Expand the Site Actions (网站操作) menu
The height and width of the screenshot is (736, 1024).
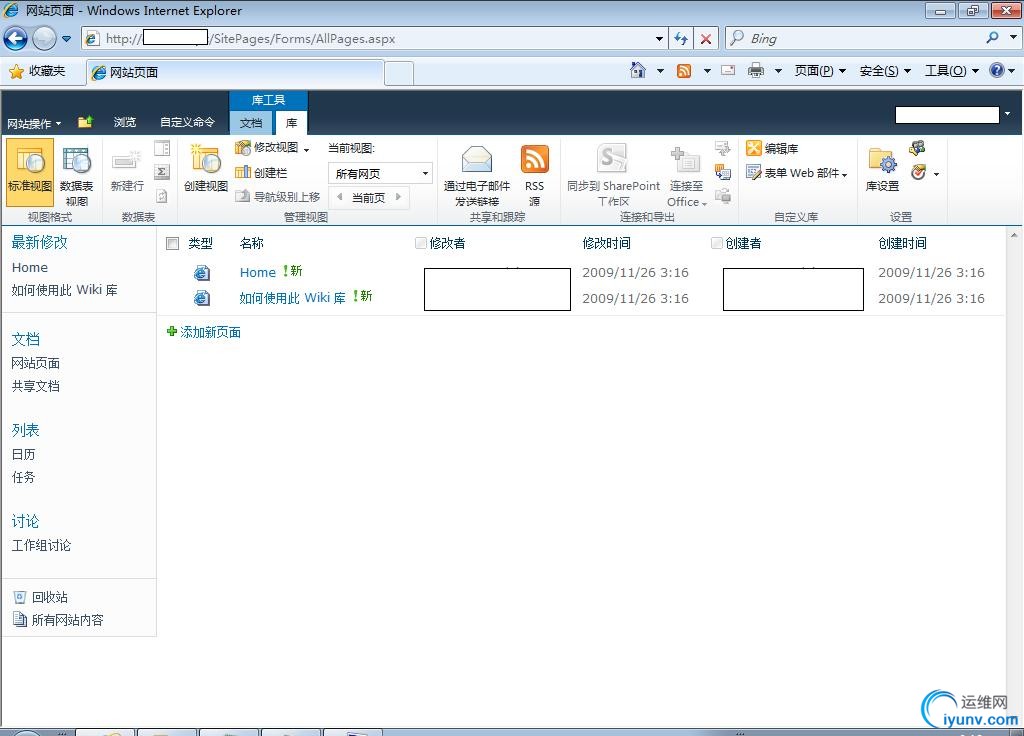coord(34,123)
